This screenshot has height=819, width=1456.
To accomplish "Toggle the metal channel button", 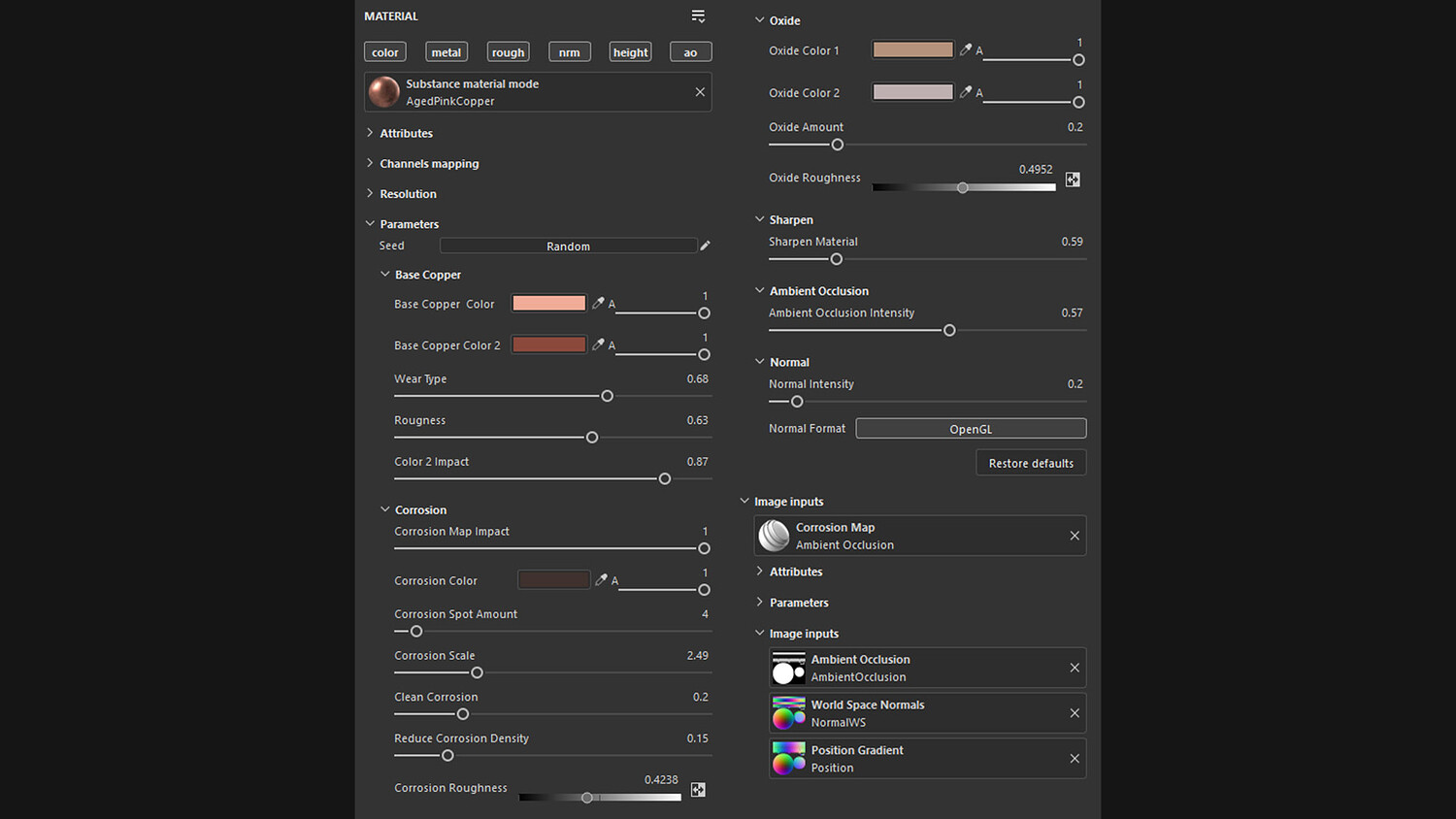I will click(447, 52).
